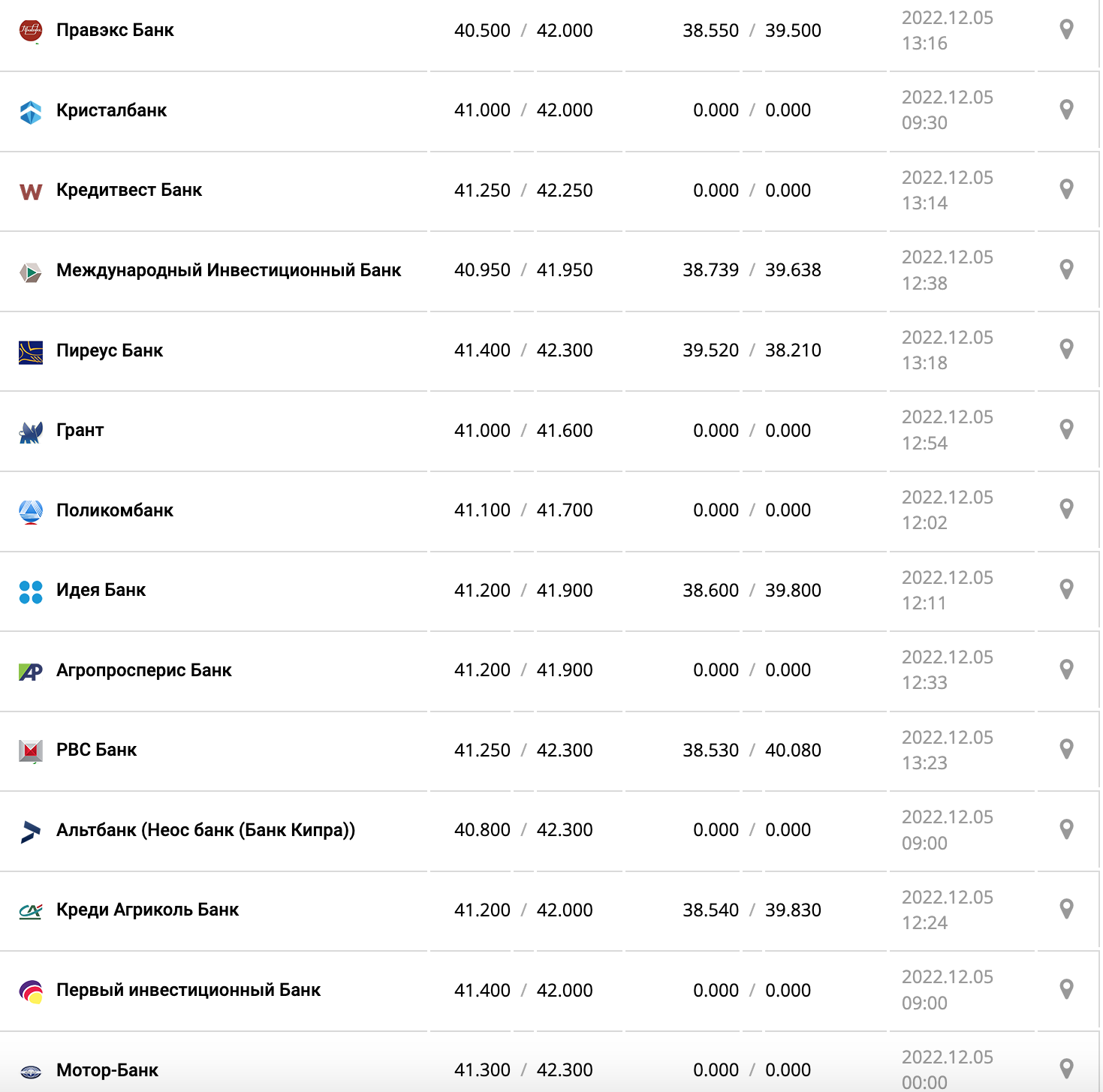Show map location of Кредитвест Банк
Image resolution: width=1103 pixels, height=1092 pixels.
point(1066,189)
